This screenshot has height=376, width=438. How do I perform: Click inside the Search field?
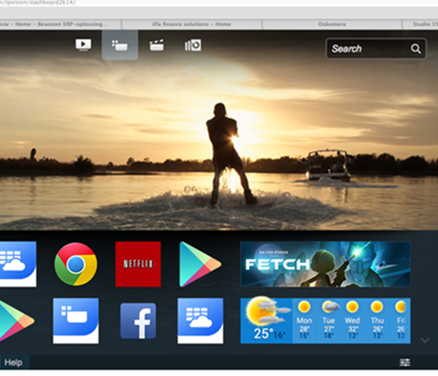pyautogui.click(x=376, y=49)
